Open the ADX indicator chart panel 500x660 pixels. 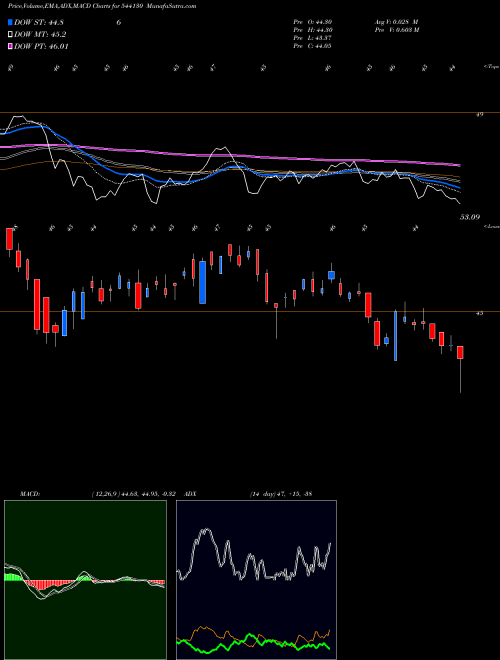pos(256,580)
